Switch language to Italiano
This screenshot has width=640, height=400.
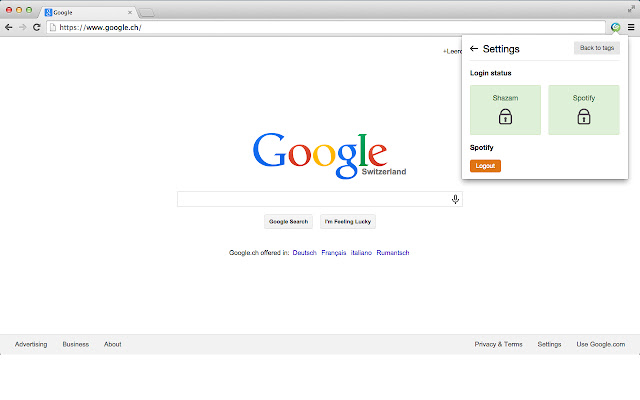(361, 253)
